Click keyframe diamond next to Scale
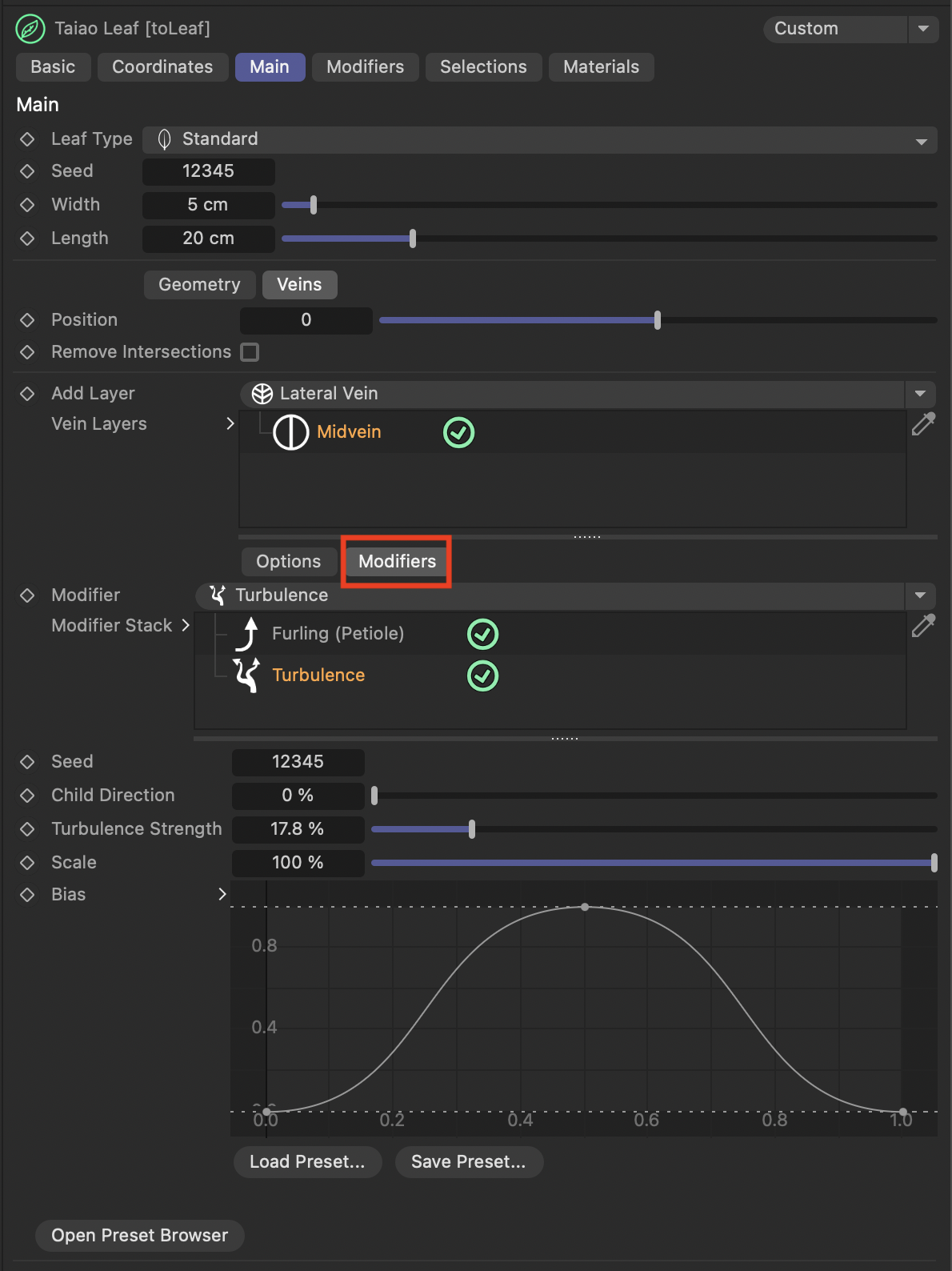The image size is (952, 1271). (x=27, y=863)
